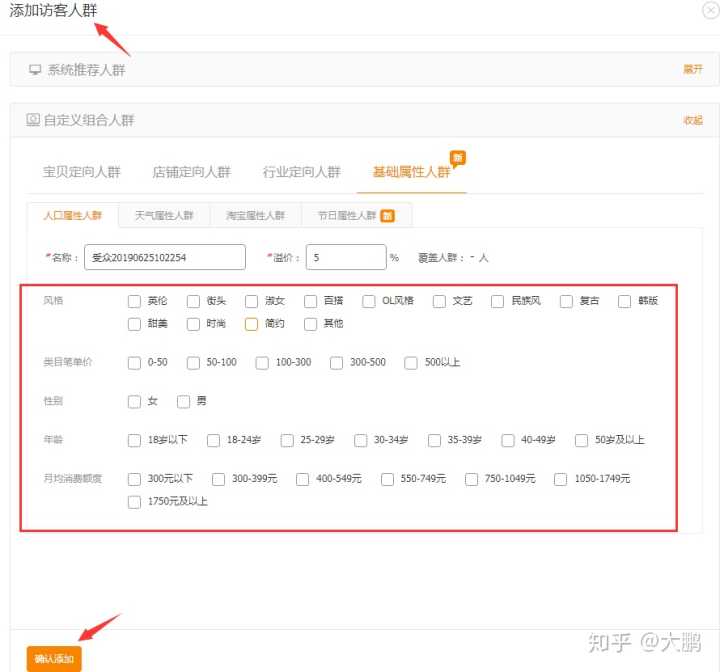Click the 新 badge on 基础属性人群

click(x=457, y=158)
